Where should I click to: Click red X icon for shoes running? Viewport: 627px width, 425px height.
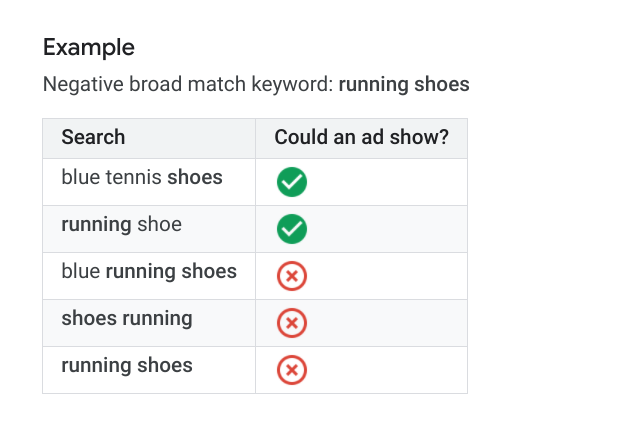292,323
